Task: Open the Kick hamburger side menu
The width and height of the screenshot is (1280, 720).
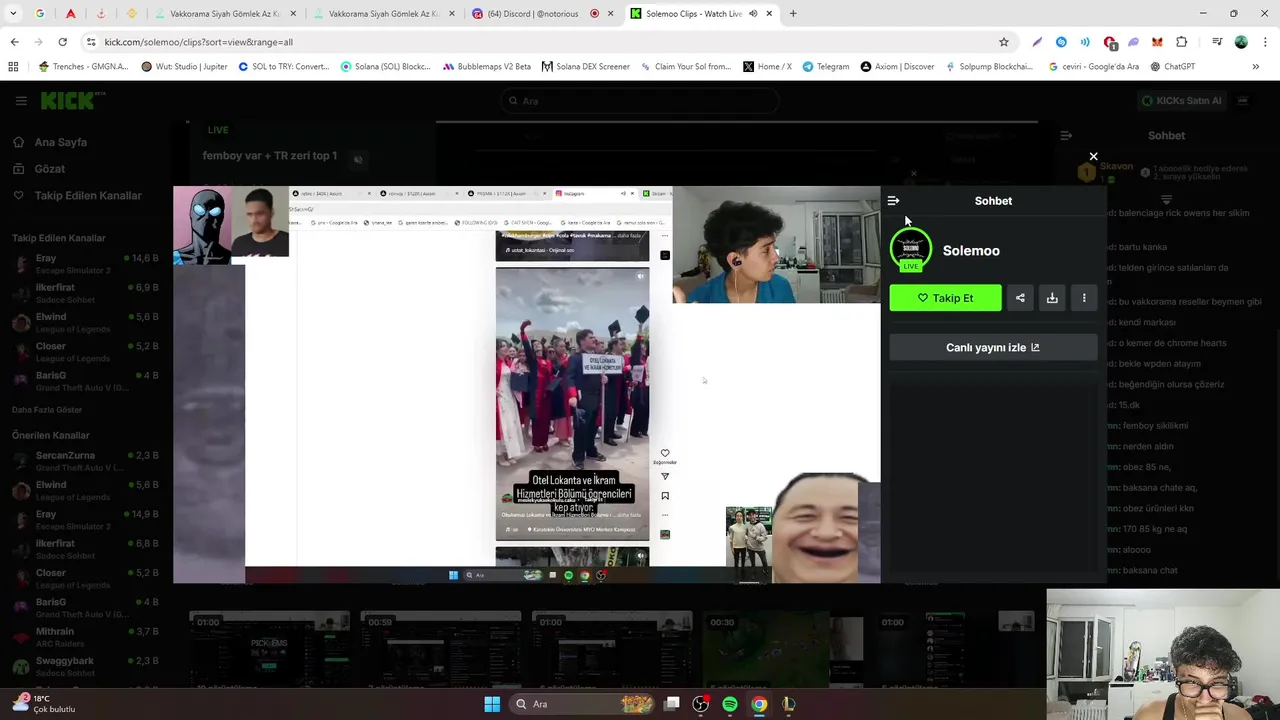Action: pos(21,101)
